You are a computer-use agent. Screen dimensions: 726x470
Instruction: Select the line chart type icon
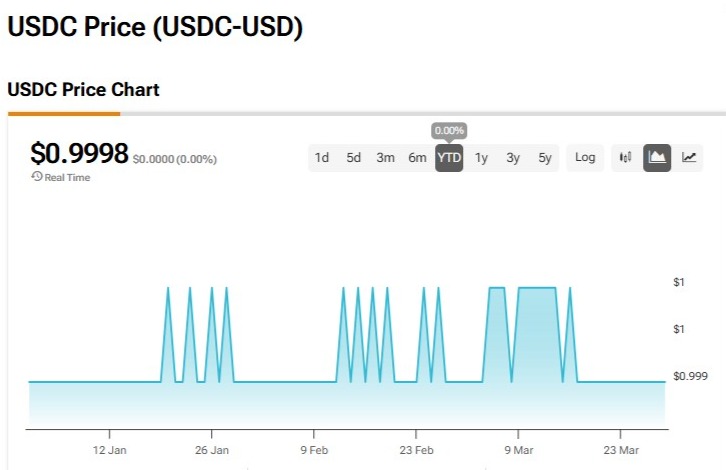688,158
